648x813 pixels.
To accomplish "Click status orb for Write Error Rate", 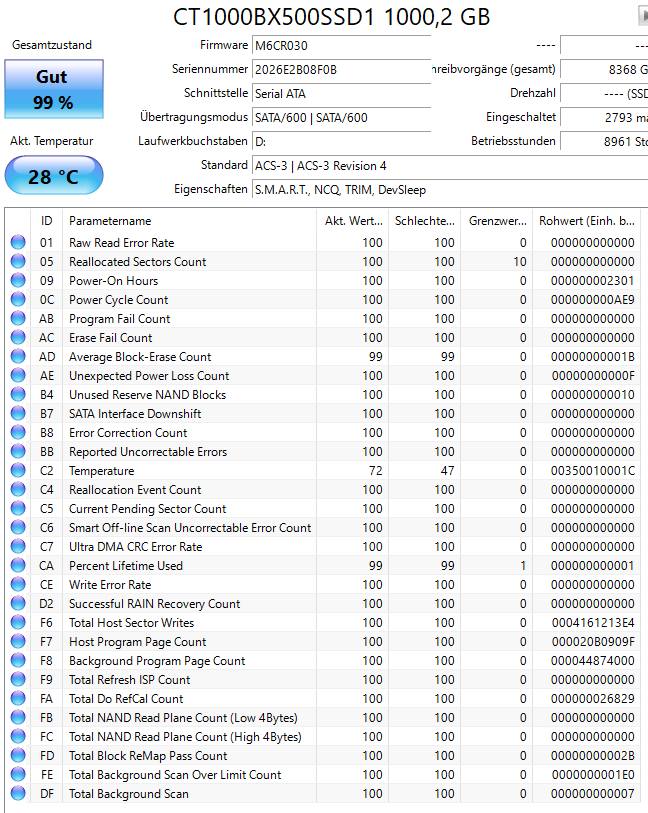I will [18, 584].
